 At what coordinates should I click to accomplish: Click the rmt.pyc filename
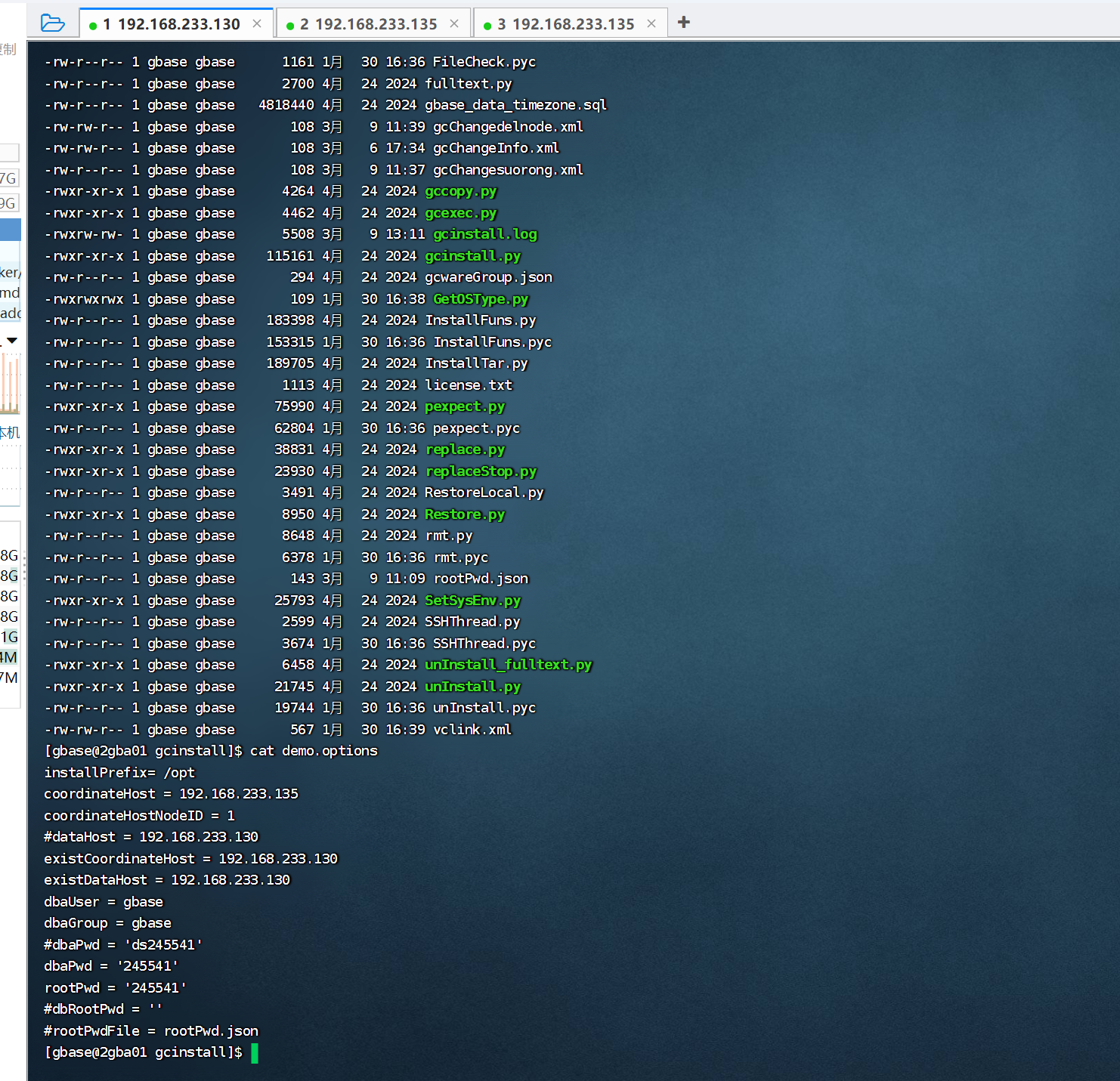(460, 557)
